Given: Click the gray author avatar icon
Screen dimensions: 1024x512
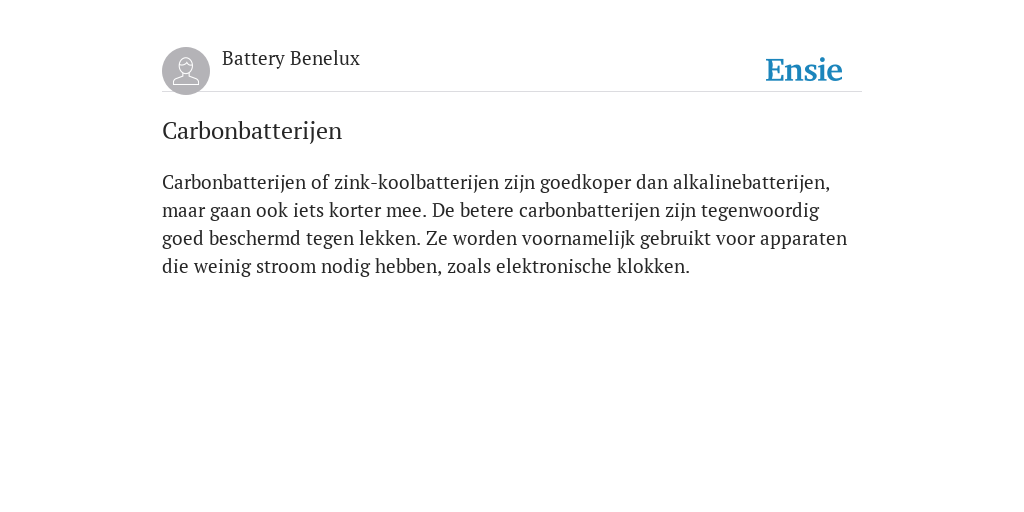Looking at the screenshot, I should [186, 71].
